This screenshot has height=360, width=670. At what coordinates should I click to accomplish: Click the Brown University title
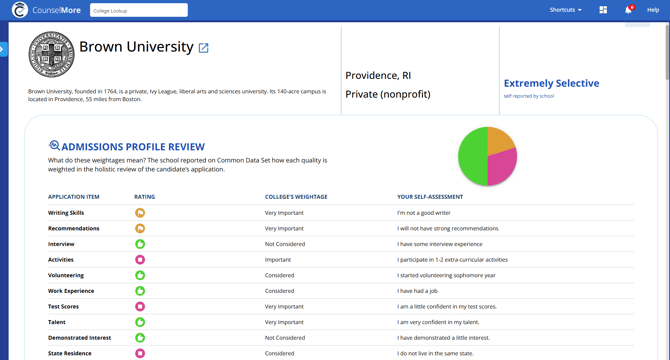click(136, 47)
